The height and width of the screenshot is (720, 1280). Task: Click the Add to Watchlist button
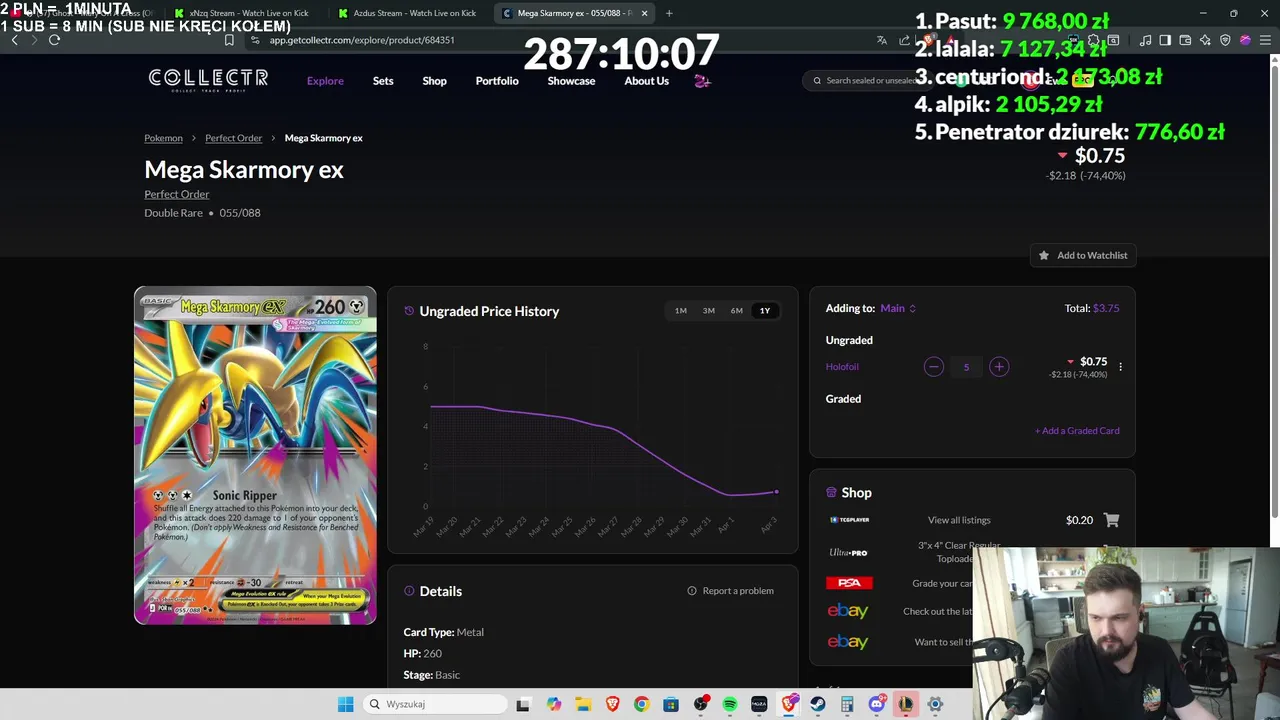click(1083, 255)
